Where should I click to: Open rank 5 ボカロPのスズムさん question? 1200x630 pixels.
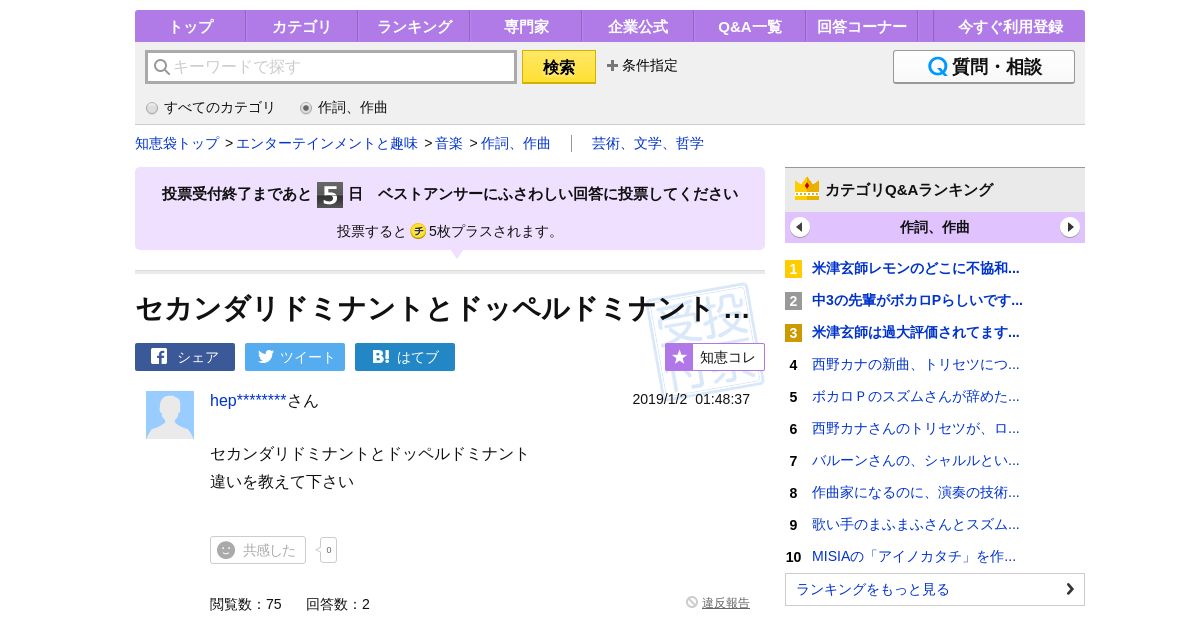(x=916, y=396)
